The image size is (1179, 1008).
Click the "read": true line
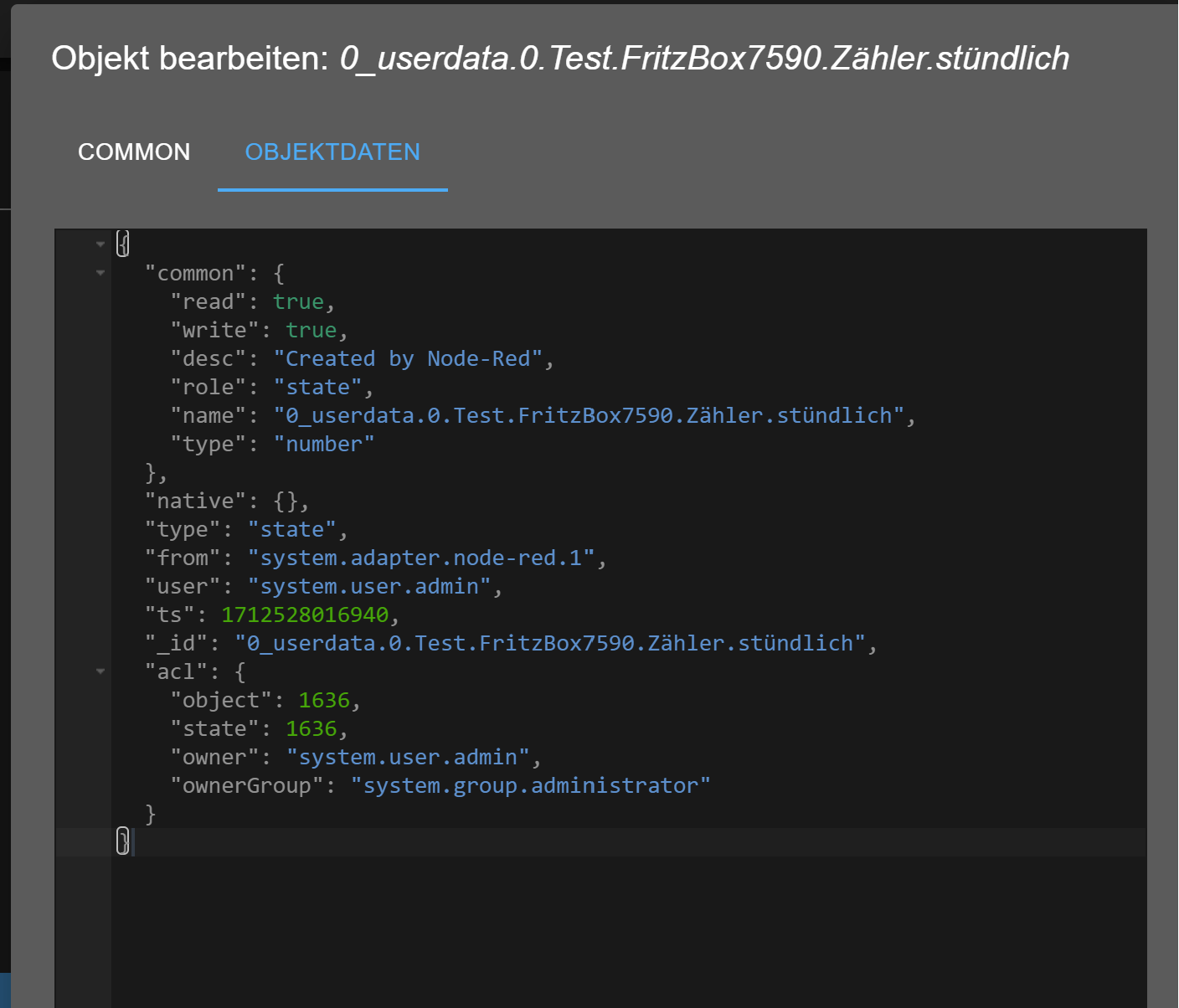(253, 301)
